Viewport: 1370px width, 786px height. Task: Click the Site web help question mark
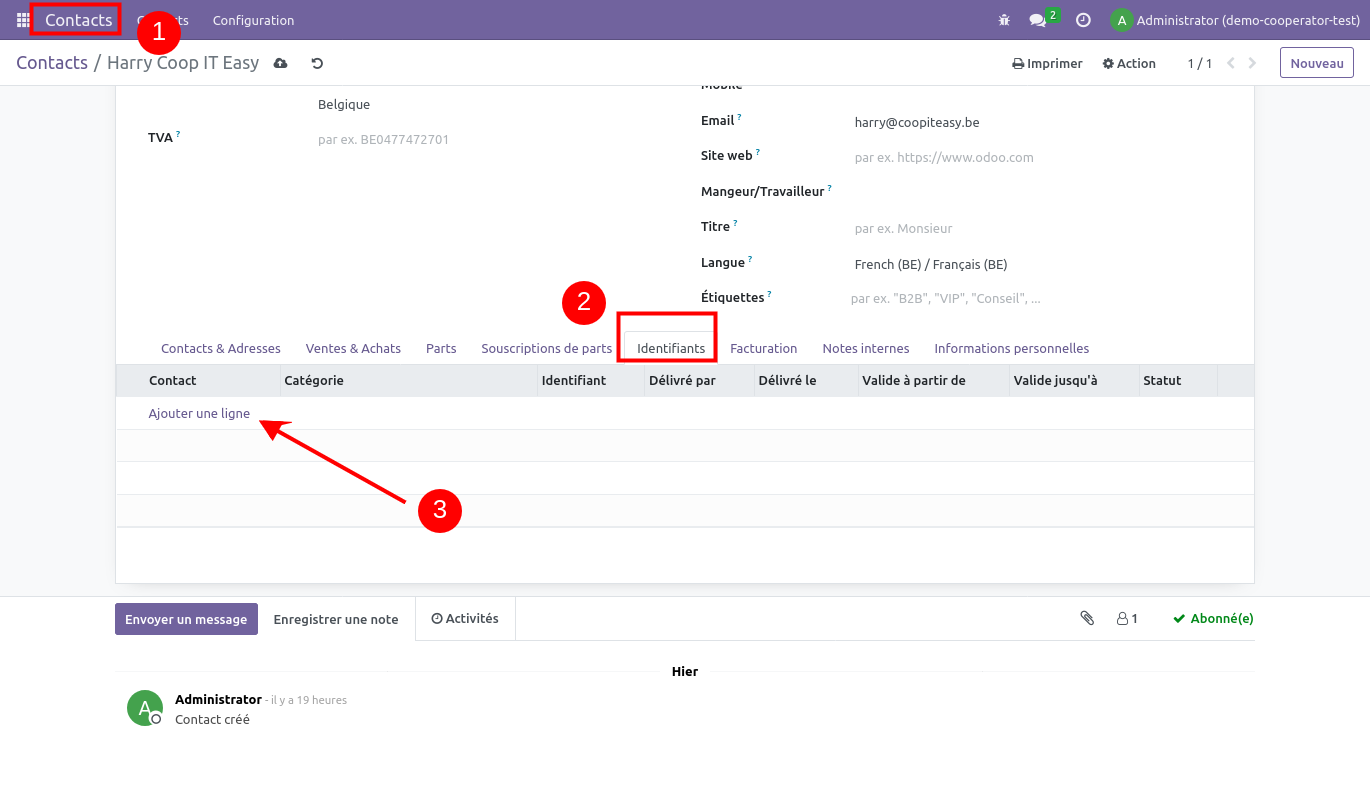[758, 152]
